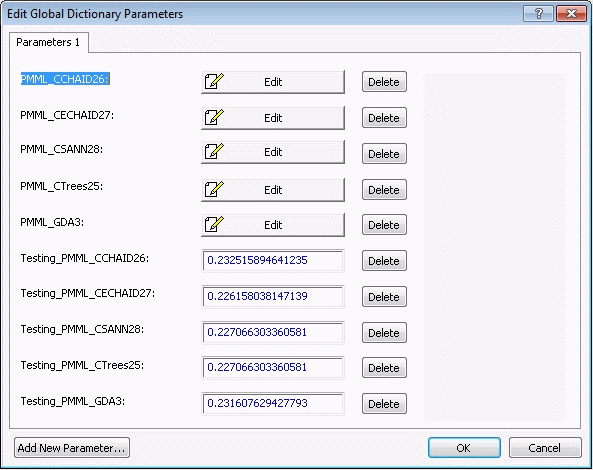Image resolution: width=593 pixels, height=470 pixels.
Task: Delete the PMML_CCHAID26 parameter
Action: 384,82
